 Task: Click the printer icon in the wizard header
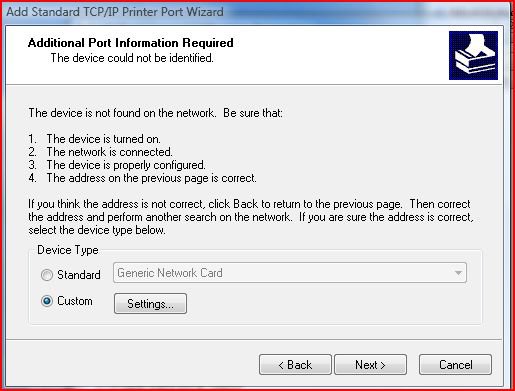pos(473,56)
